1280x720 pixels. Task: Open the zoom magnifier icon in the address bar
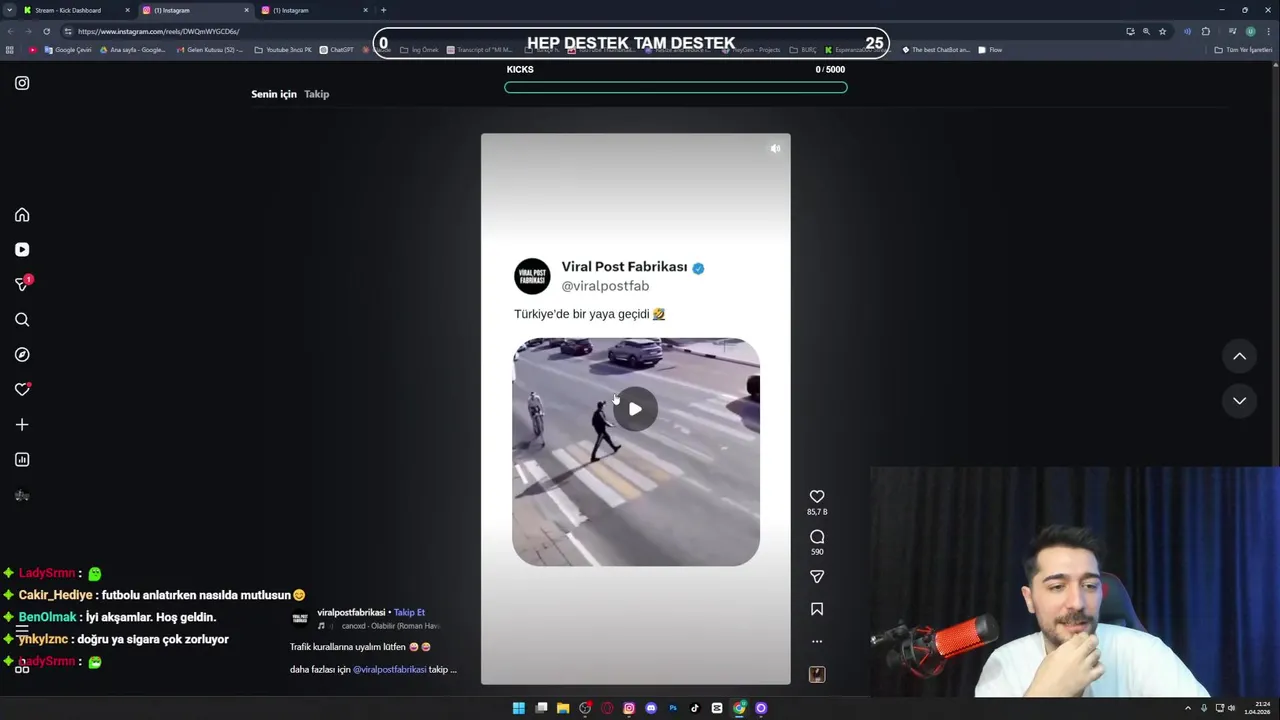(1146, 31)
